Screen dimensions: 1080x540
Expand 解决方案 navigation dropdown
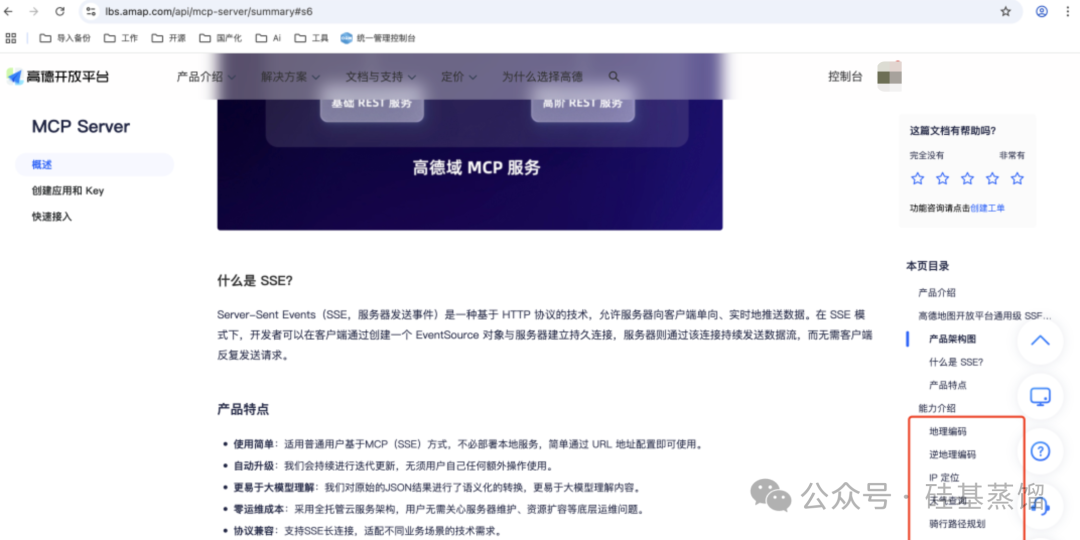pos(290,76)
